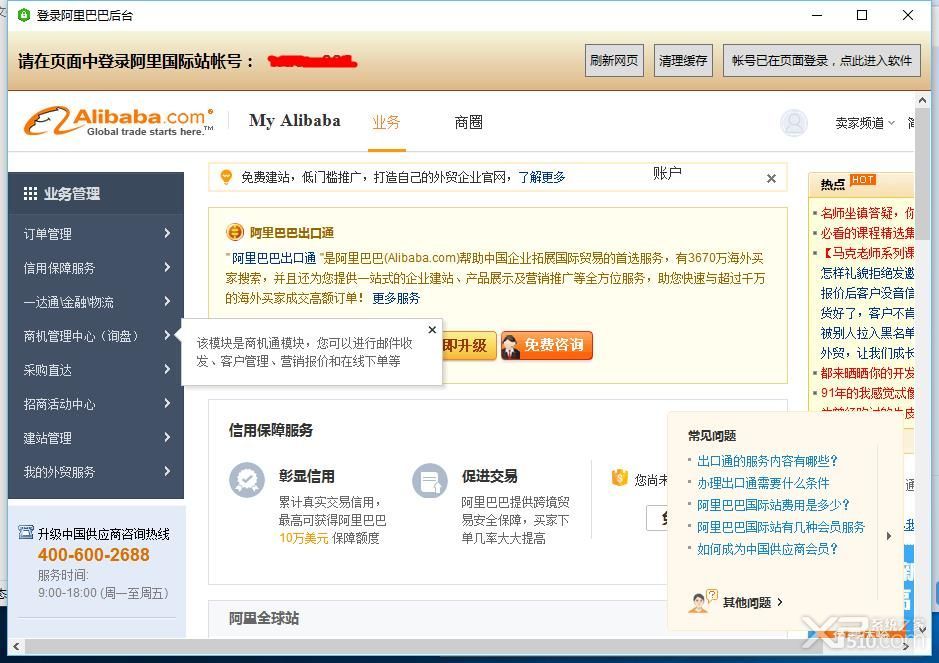939x663 pixels.
Task: Click the hotline telephone icon
Action: coord(26,532)
